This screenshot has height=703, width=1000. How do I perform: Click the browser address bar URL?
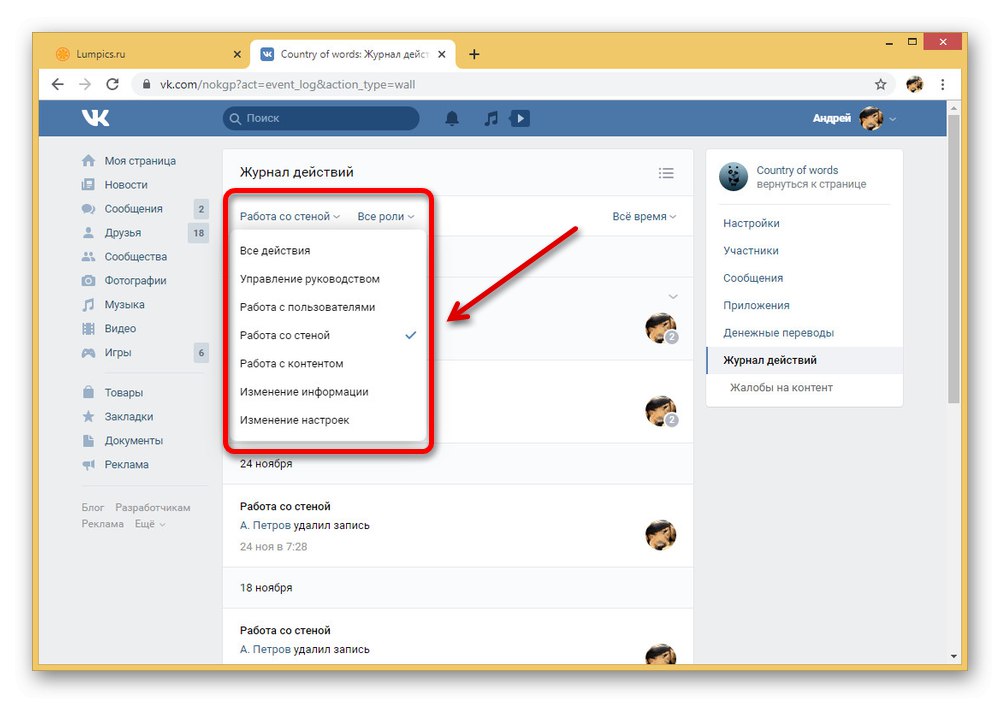click(x=287, y=84)
